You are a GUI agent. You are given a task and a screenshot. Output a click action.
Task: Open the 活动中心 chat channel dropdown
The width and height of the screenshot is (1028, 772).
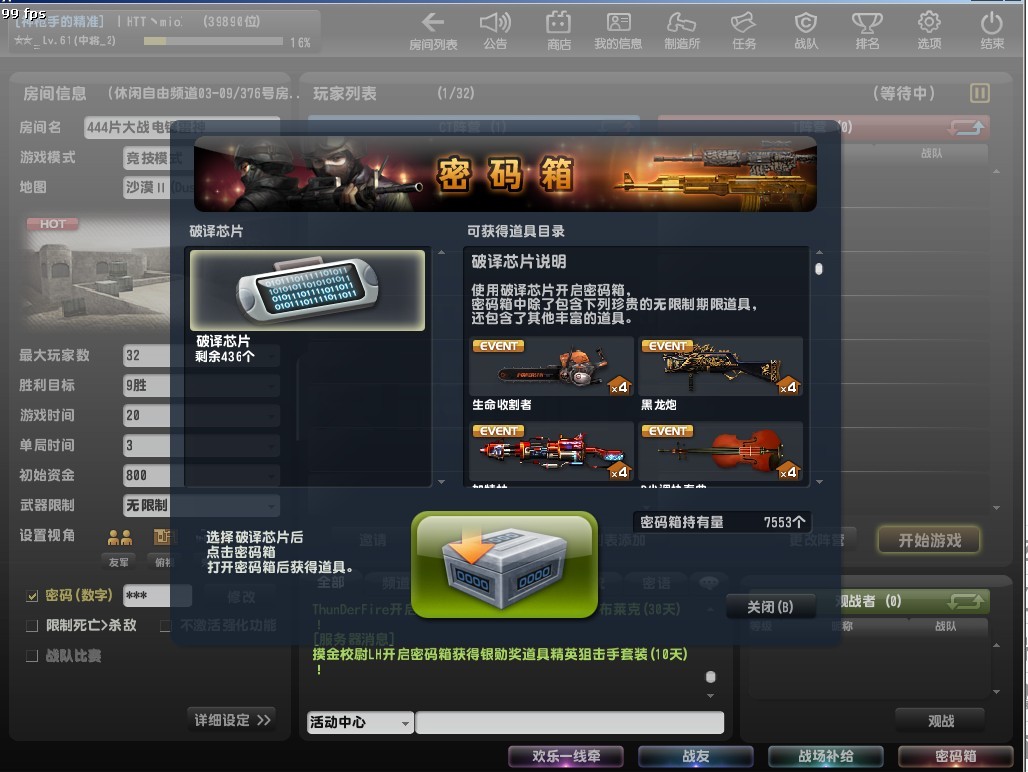pyautogui.click(x=360, y=722)
